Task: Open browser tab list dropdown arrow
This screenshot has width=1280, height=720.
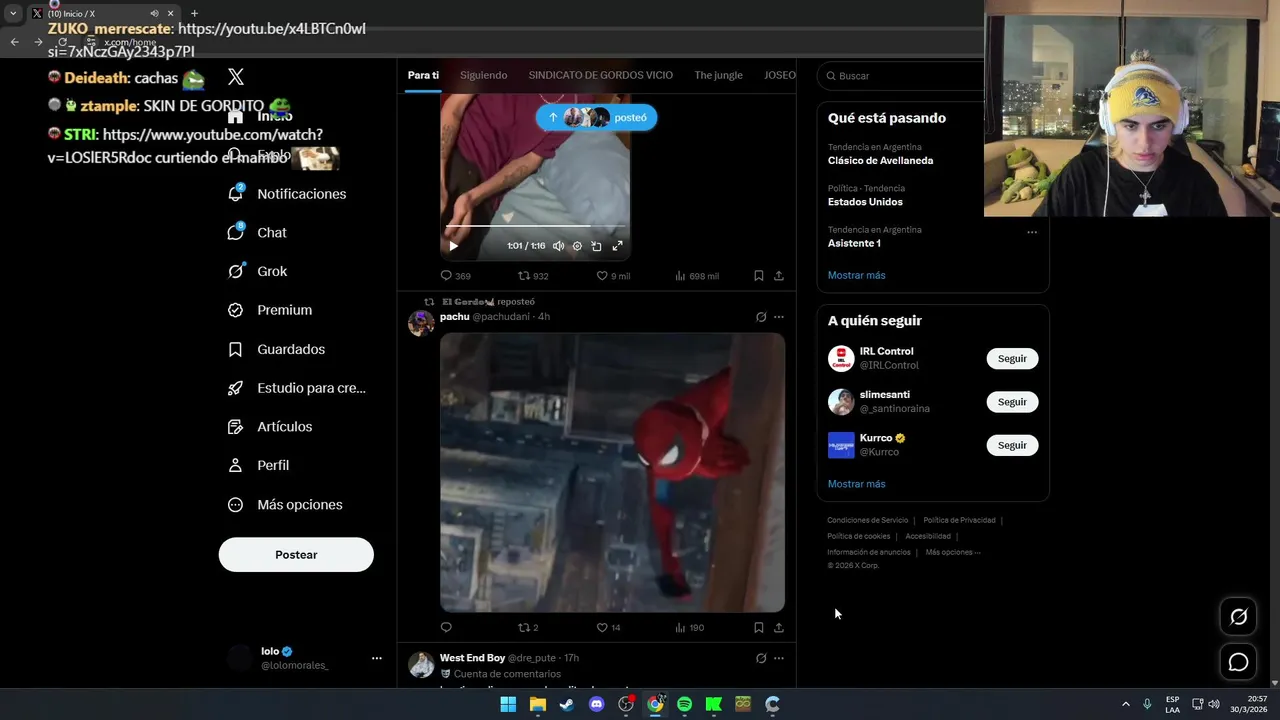Action: (x=13, y=13)
